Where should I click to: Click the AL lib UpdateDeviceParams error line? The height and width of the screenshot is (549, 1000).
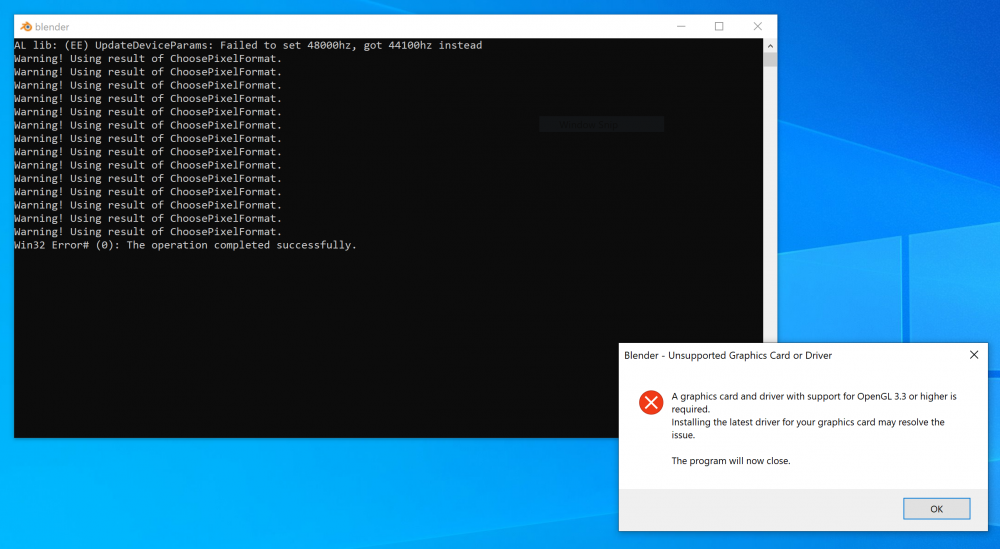point(248,45)
